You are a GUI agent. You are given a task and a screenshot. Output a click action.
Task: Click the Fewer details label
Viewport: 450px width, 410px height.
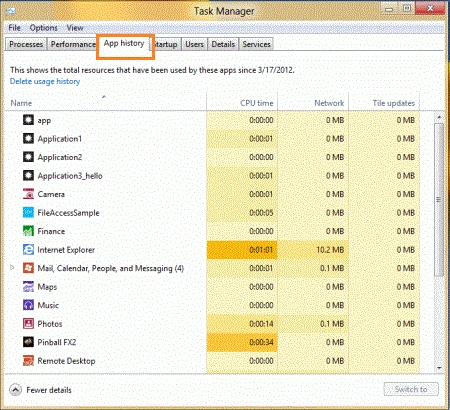pos(49,390)
